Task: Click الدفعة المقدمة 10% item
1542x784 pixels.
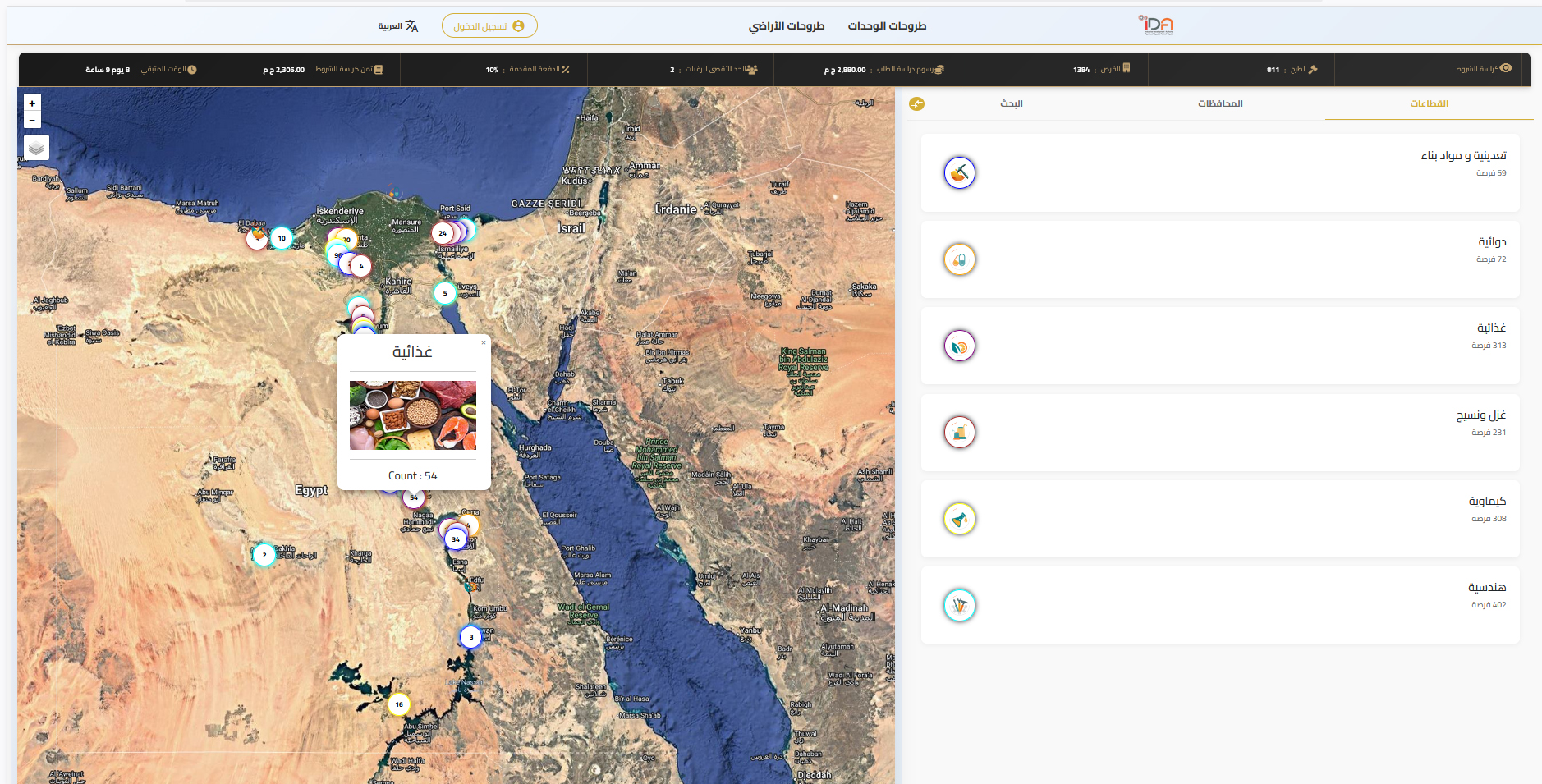Action: [528, 70]
